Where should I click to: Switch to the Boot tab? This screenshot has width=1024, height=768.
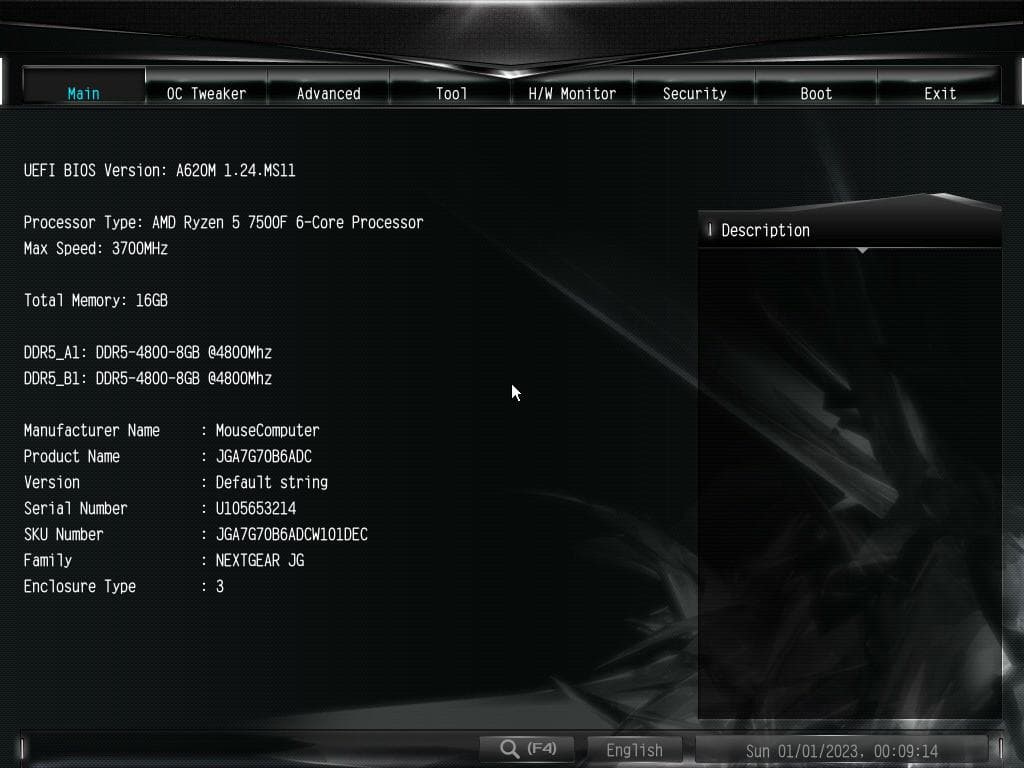(816, 86)
